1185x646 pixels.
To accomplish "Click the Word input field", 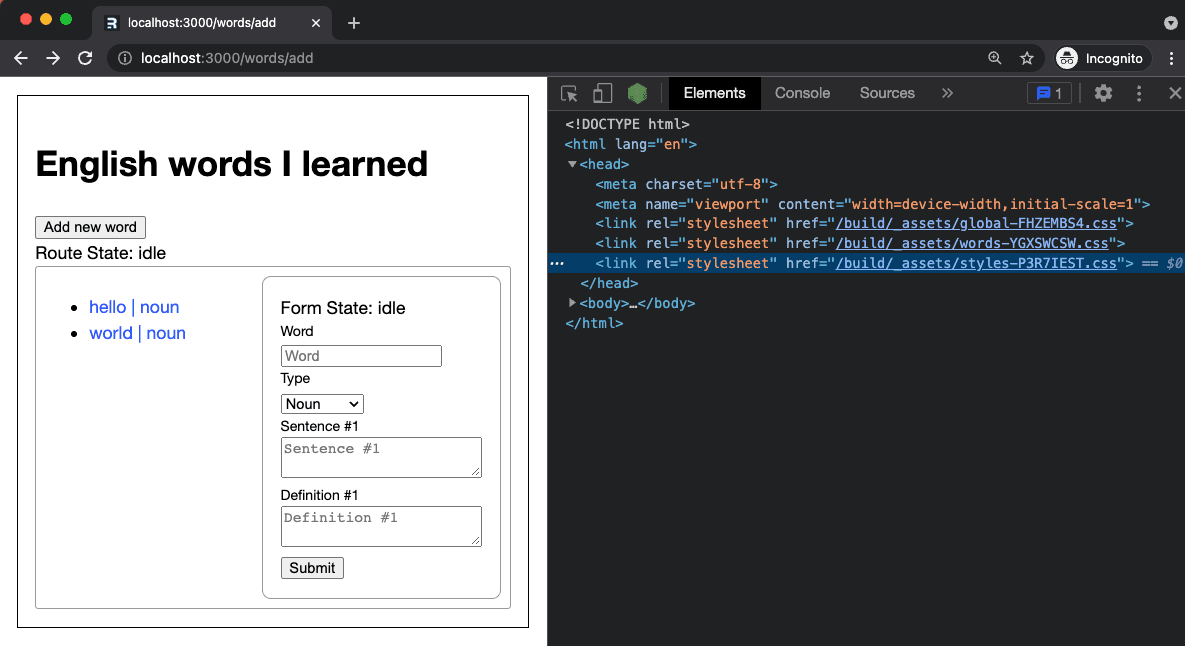I will click(x=361, y=355).
